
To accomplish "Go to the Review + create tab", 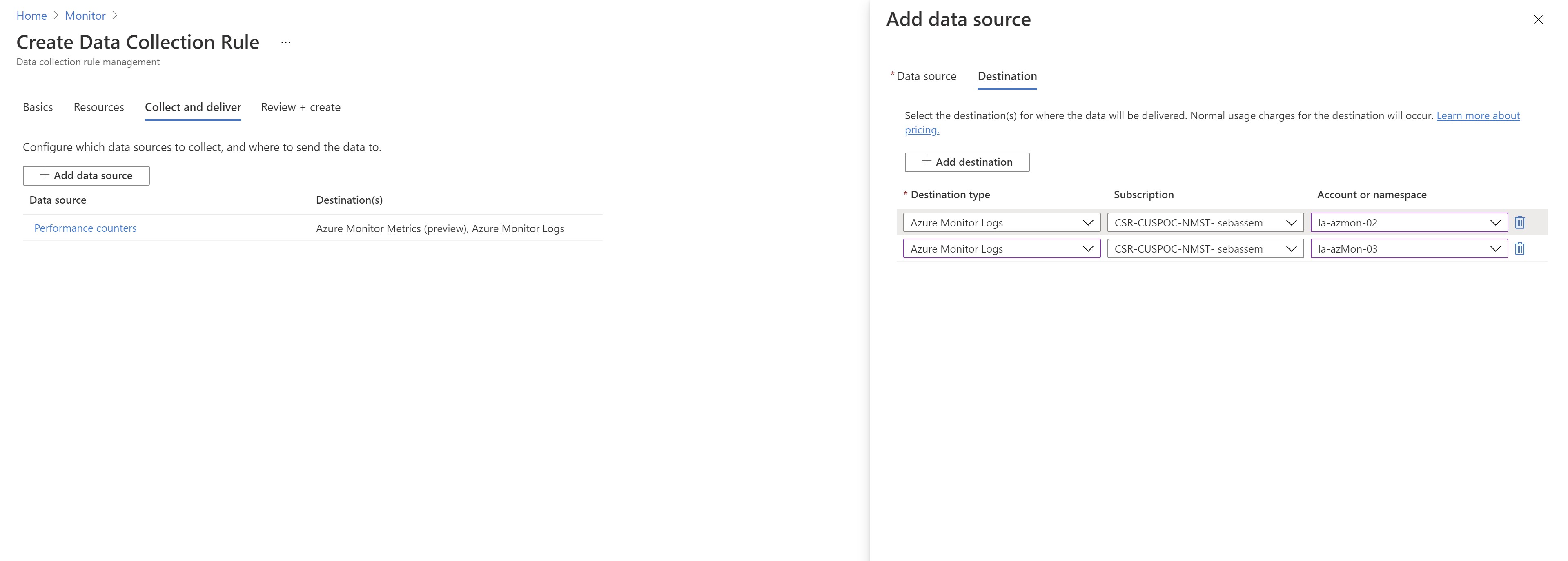I will click(301, 107).
